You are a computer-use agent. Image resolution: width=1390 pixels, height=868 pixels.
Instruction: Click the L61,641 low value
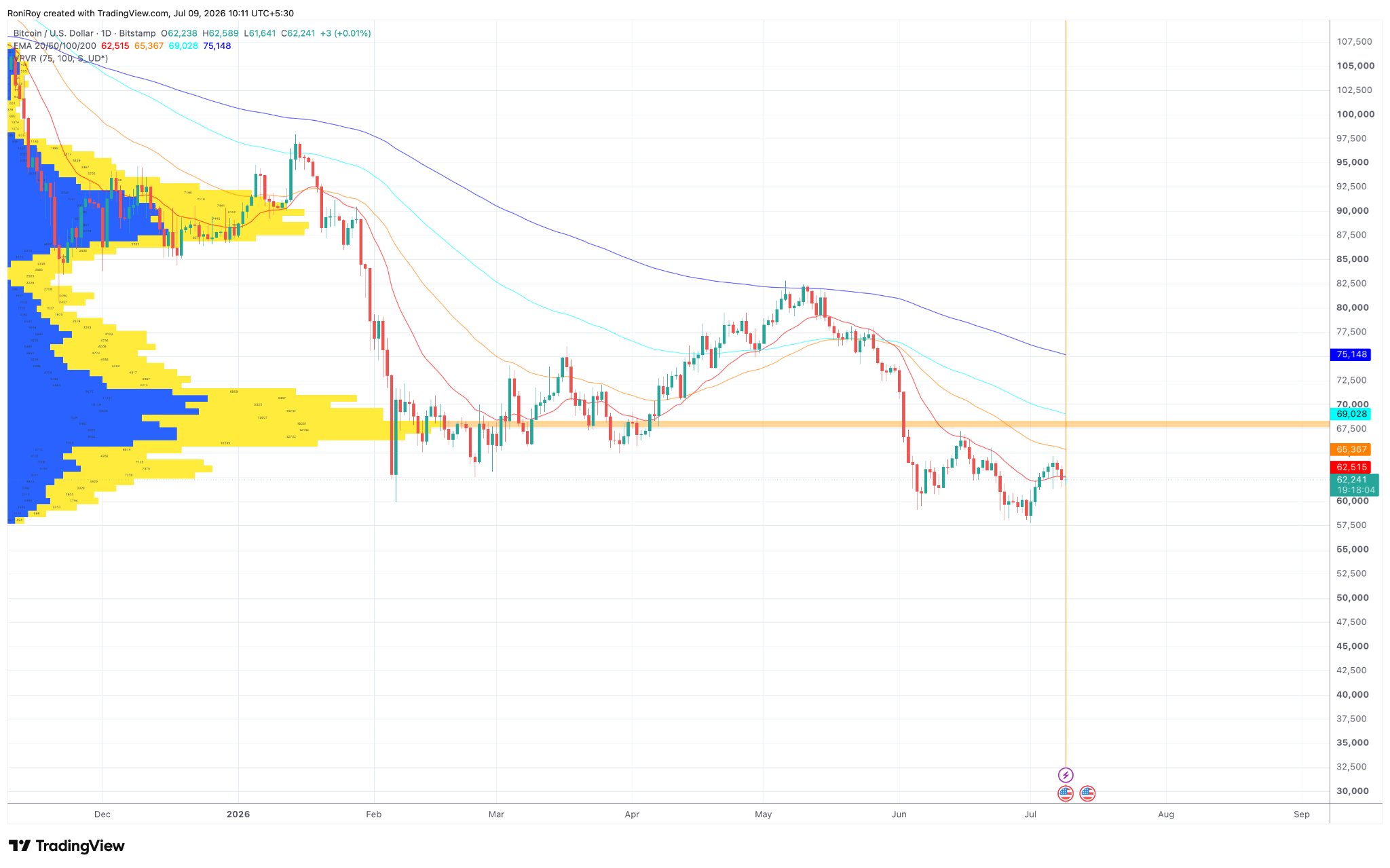pyautogui.click(x=260, y=33)
